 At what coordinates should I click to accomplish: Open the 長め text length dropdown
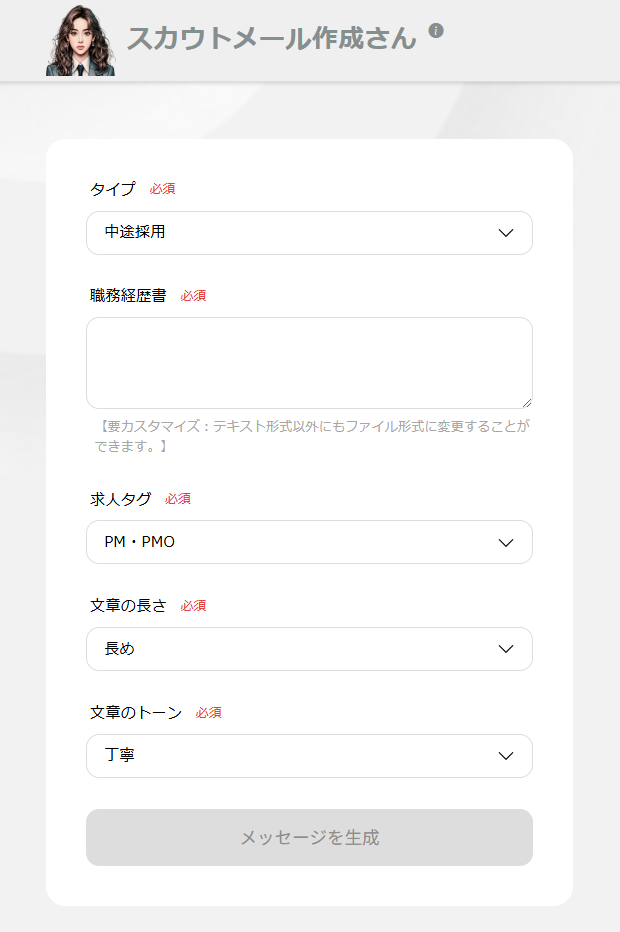(x=300, y=649)
